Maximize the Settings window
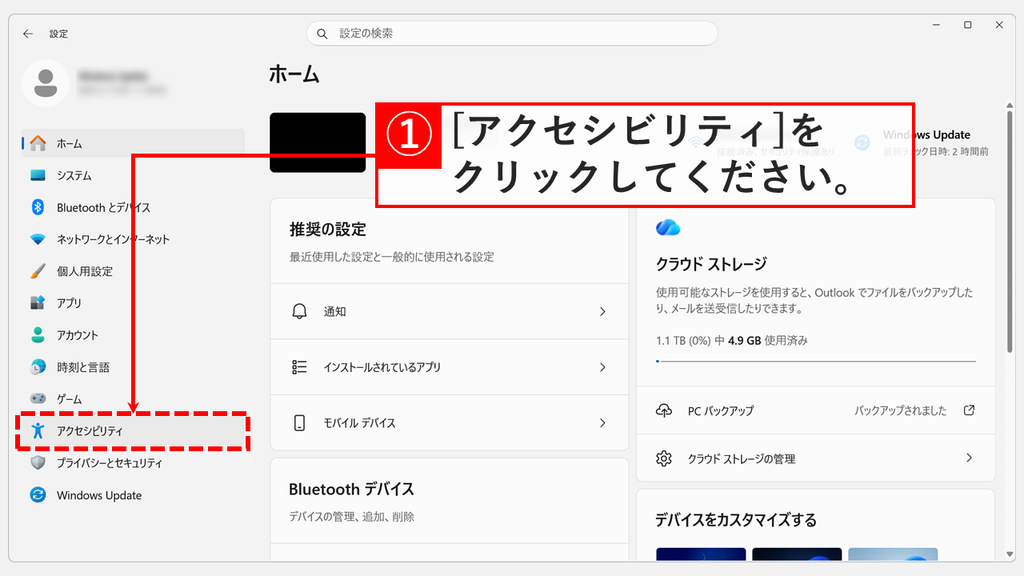 point(968,25)
